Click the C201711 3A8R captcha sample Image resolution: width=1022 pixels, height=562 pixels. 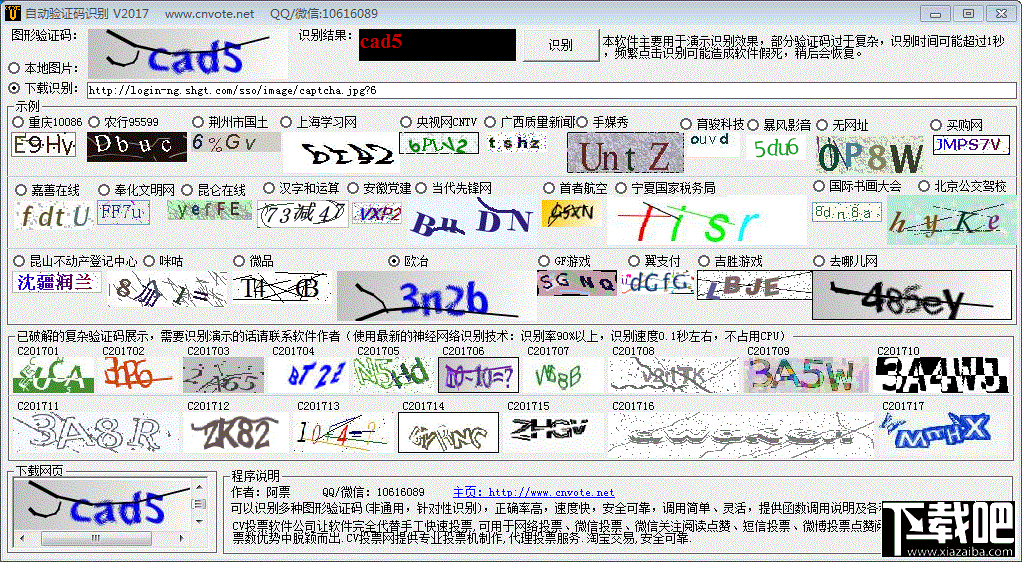95,433
